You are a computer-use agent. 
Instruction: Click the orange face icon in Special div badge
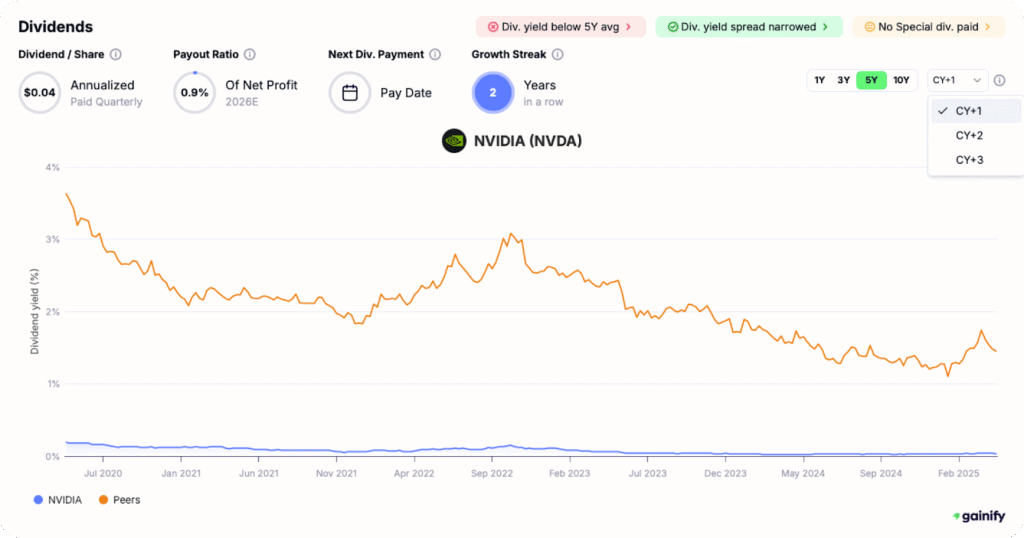870,27
